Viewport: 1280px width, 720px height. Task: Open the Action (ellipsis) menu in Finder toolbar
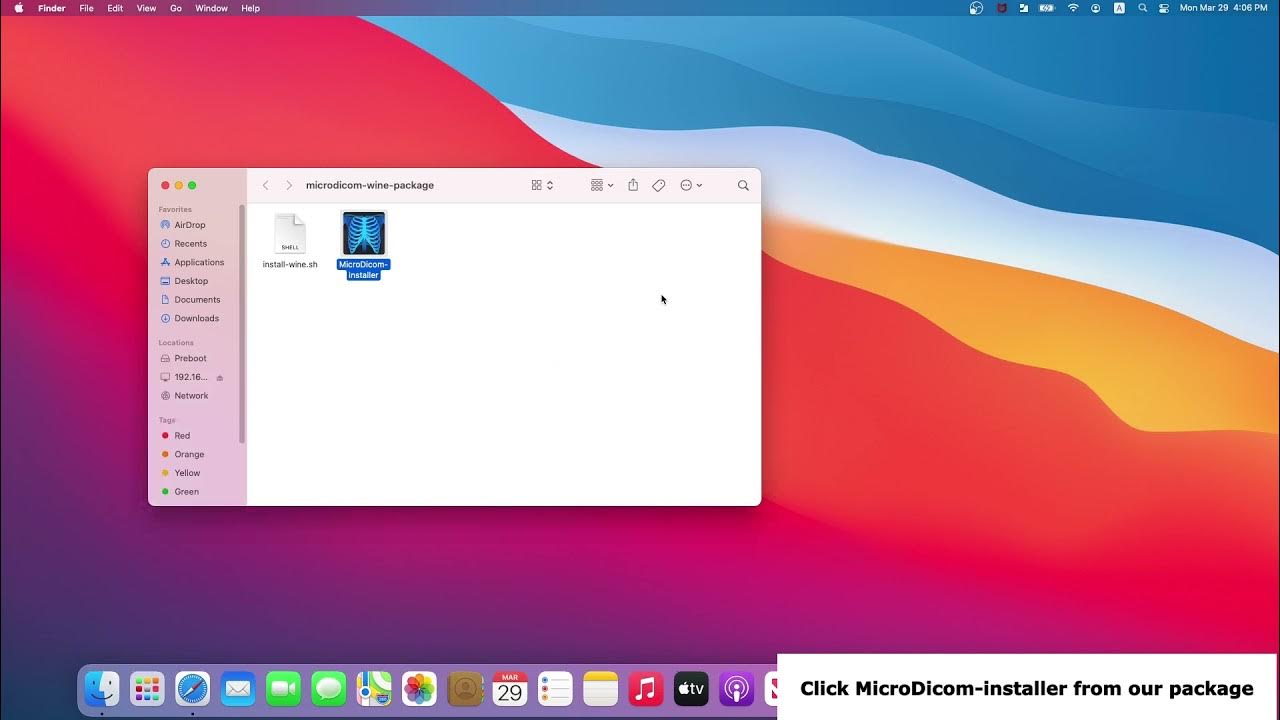coord(691,185)
